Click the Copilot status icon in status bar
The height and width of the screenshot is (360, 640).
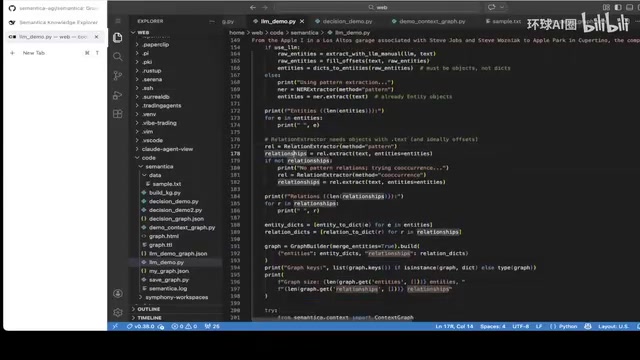coord(588,326)
